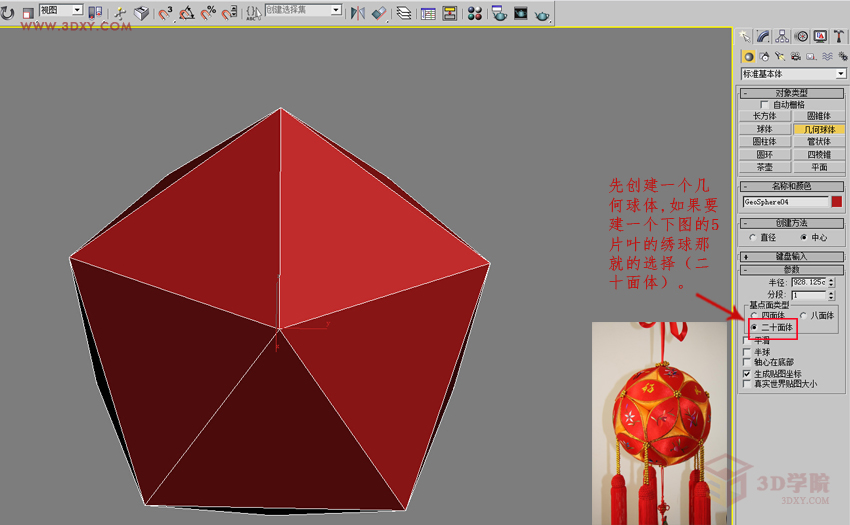The width and height of the screenshot is (850, 525).
Task: Select Geometry category sphere icon
Action: [x=749, y=56]
